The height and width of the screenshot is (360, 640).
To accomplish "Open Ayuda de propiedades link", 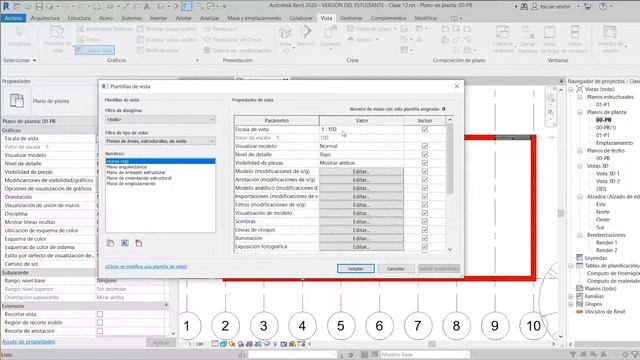I will [29, 342].
